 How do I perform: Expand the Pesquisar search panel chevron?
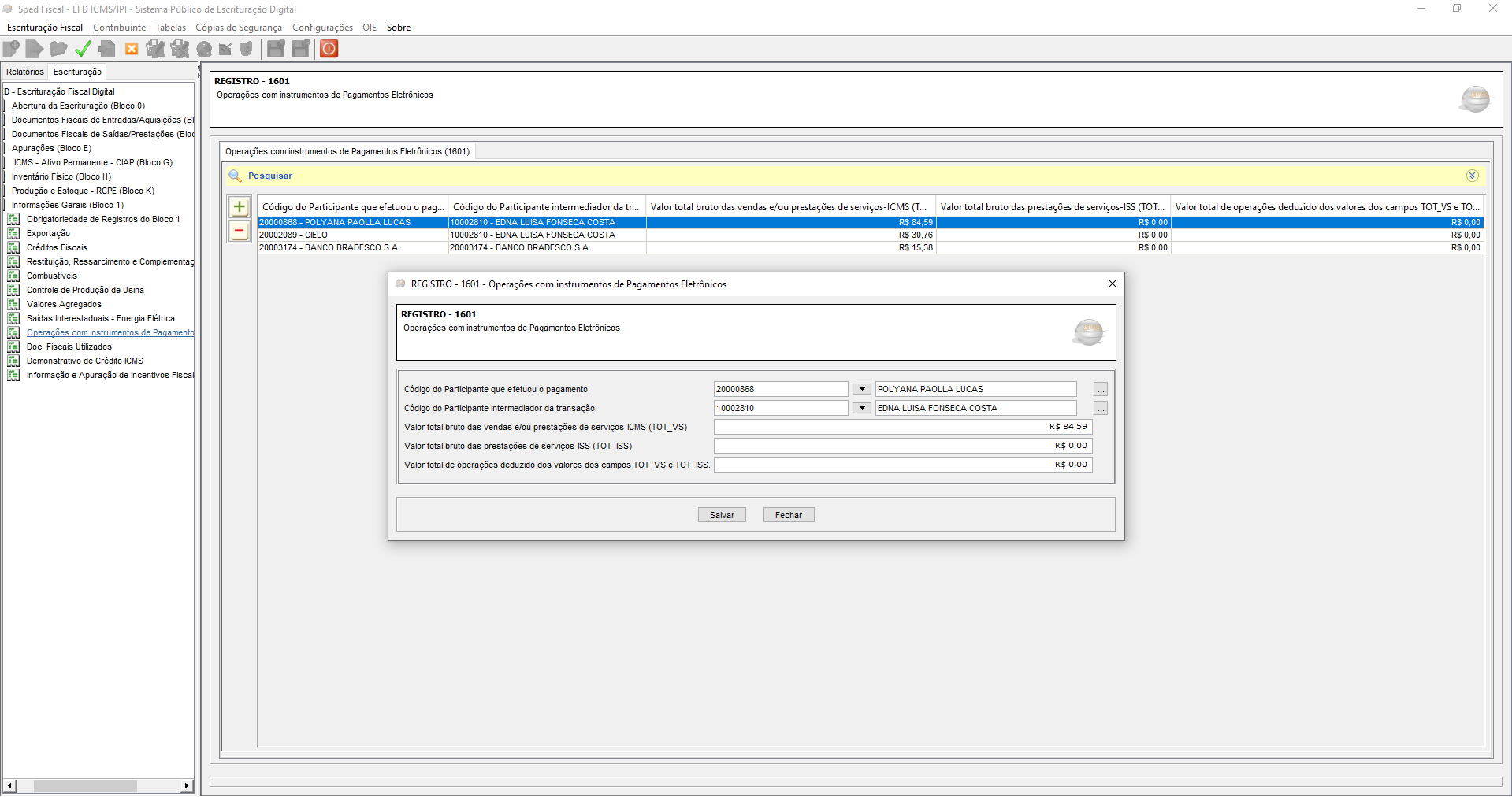coord(1472,176)
